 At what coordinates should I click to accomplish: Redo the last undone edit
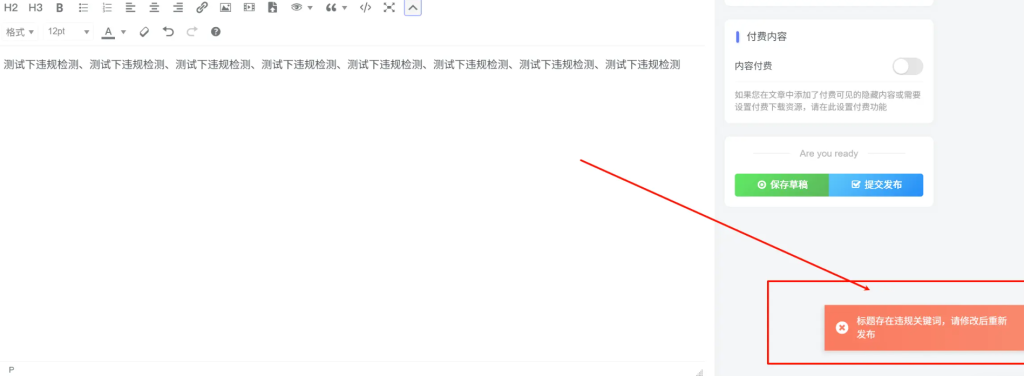tap(192, 31)
